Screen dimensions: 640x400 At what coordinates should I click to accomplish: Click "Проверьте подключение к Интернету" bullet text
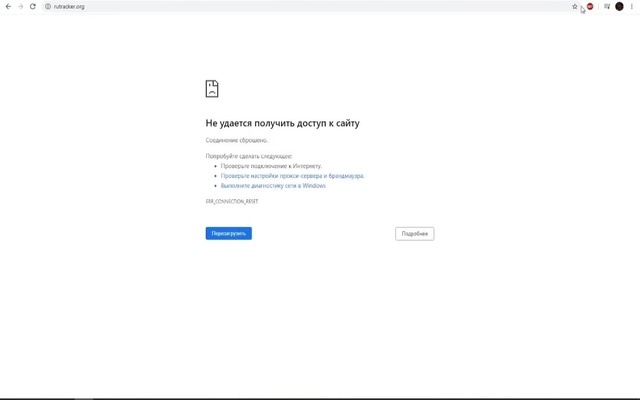271,165
